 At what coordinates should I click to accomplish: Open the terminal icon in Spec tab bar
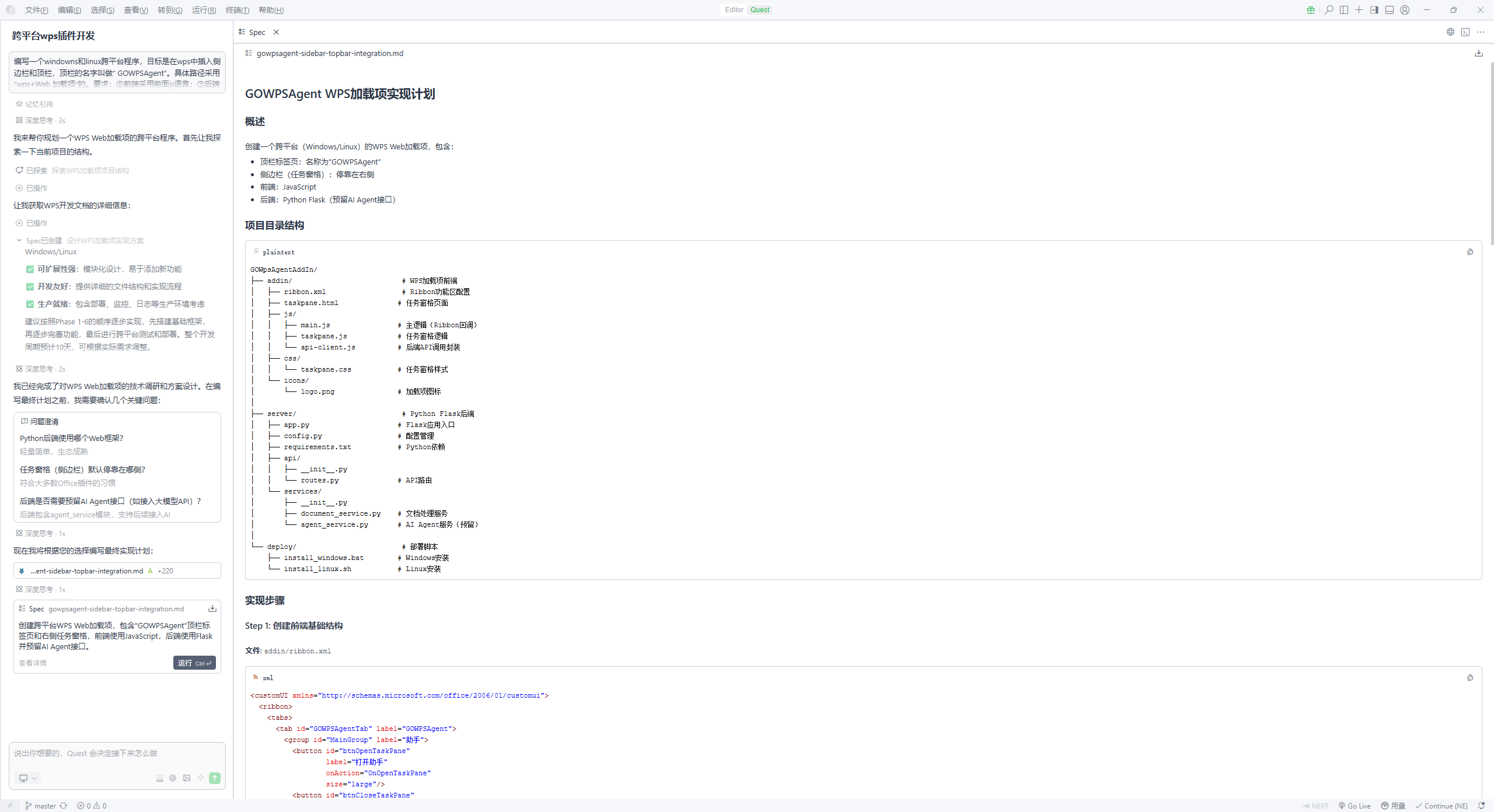1465,32
